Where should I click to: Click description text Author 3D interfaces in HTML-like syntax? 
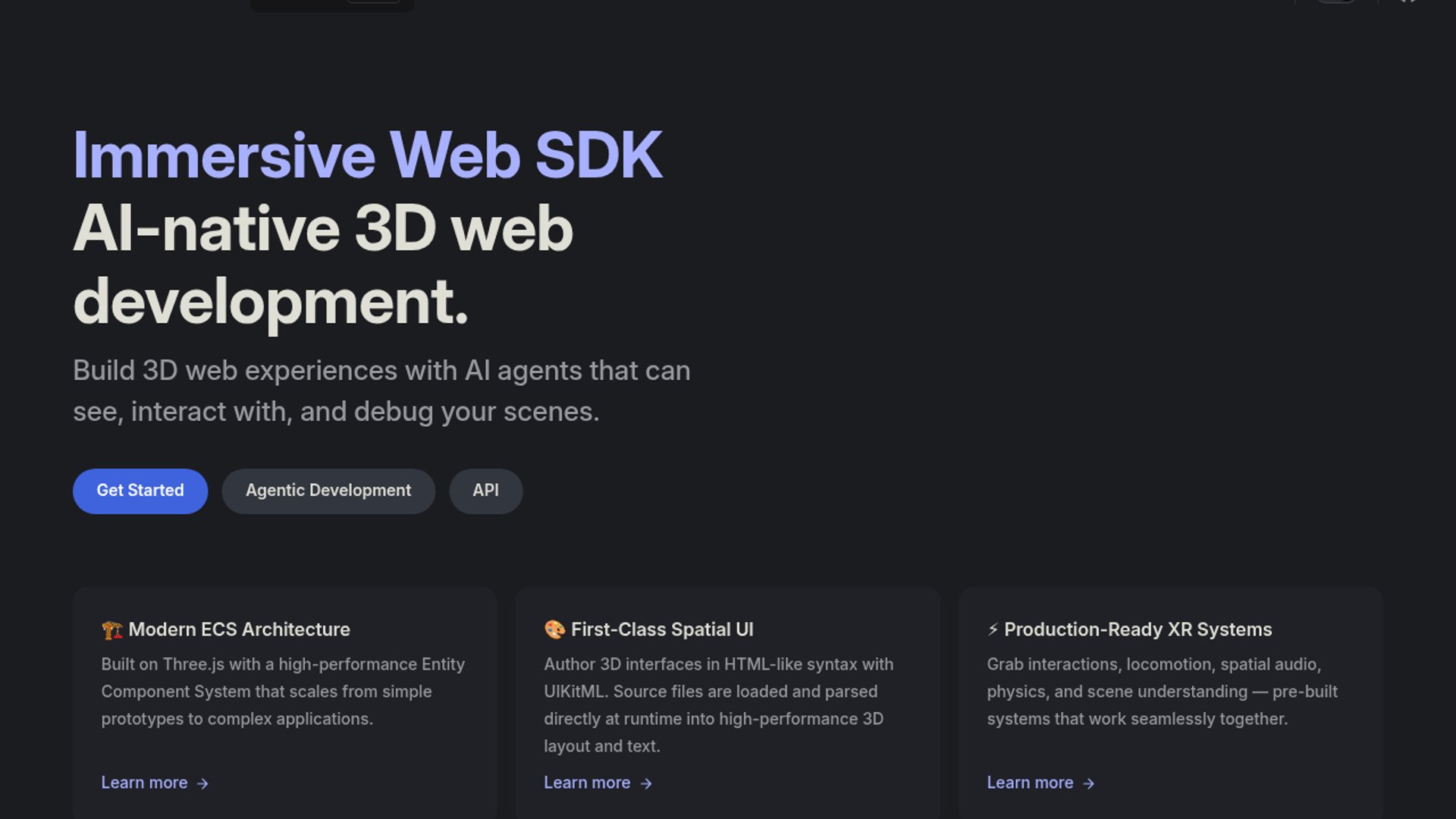tap(718, 705)
